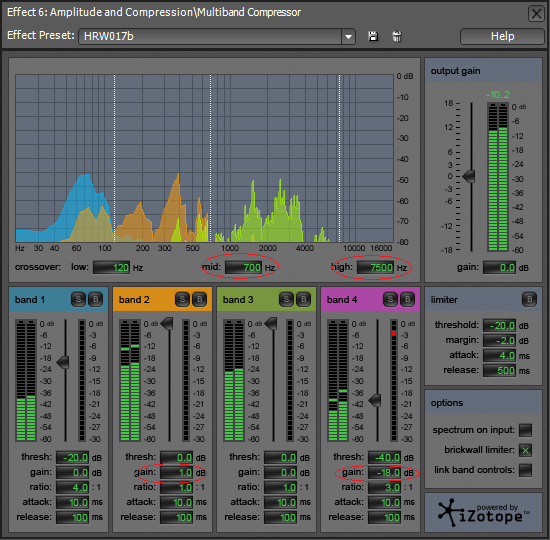Select the band 4 gain -18.0 field
This screenshot has width=550, height=540.
384,473
